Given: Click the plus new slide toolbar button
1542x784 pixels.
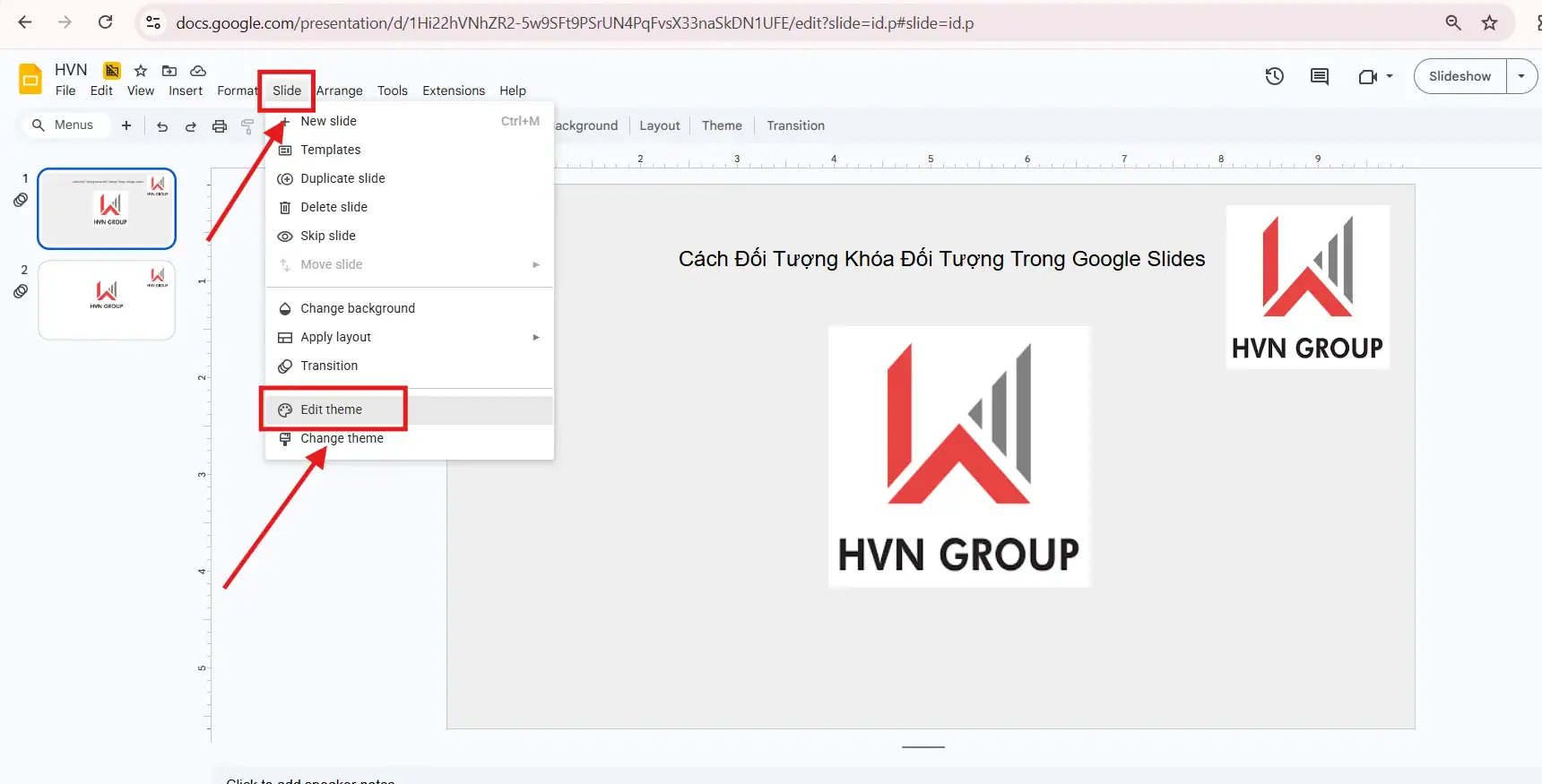Looking at the screenshot, I should tap(126, 125).
